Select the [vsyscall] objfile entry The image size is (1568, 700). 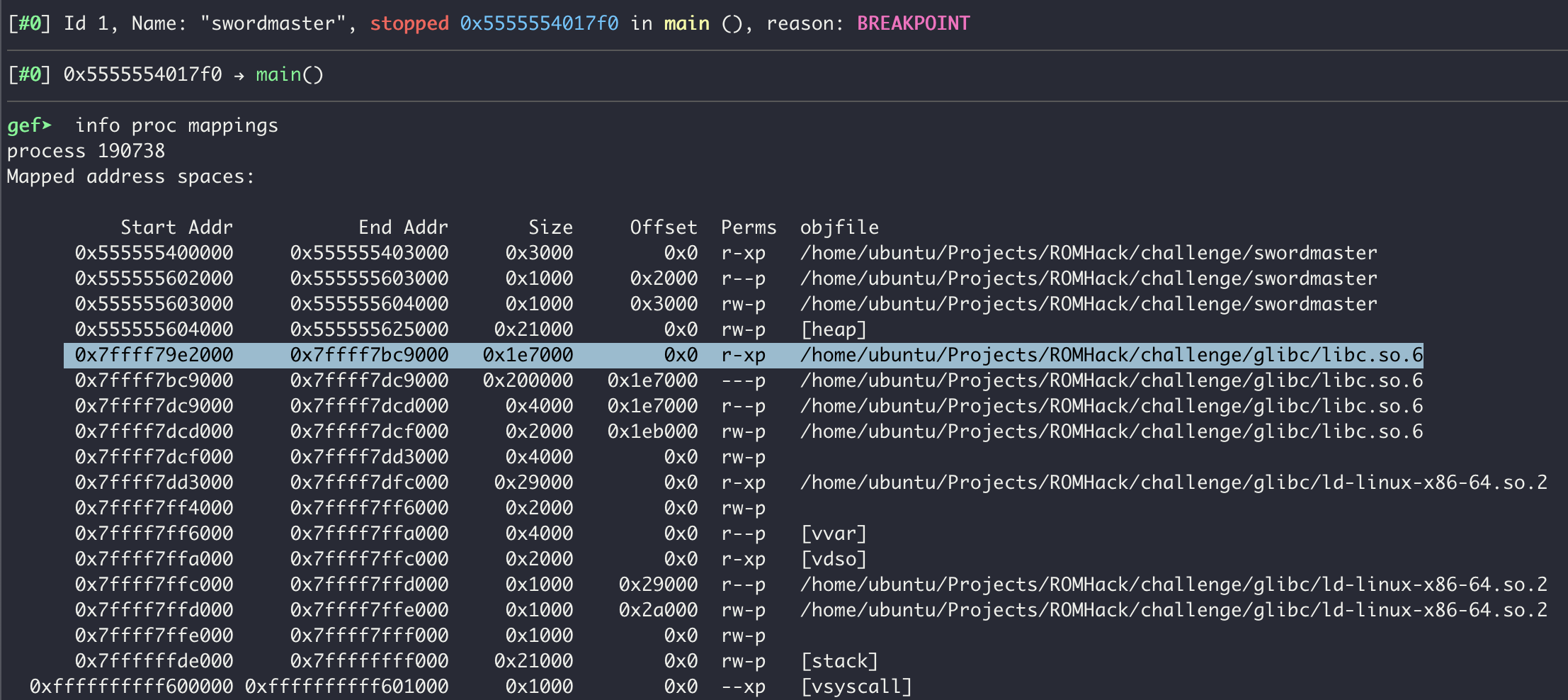click(x=856, y=687)
